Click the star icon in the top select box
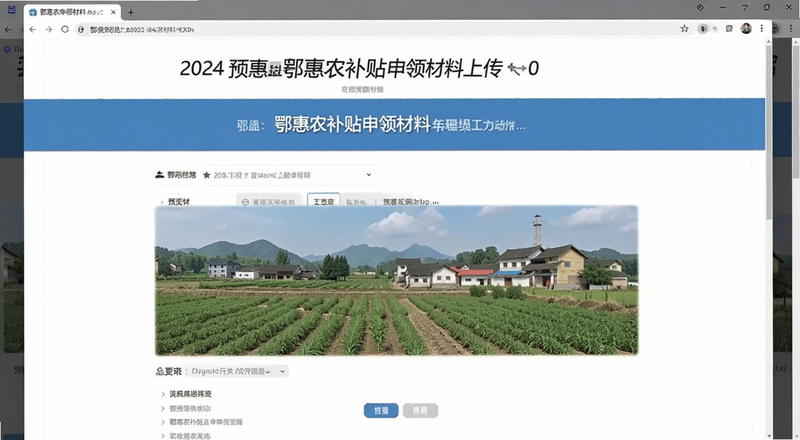The width and height of the screenshot is (800, 440). pyautogui.click(x=207, y=175)
